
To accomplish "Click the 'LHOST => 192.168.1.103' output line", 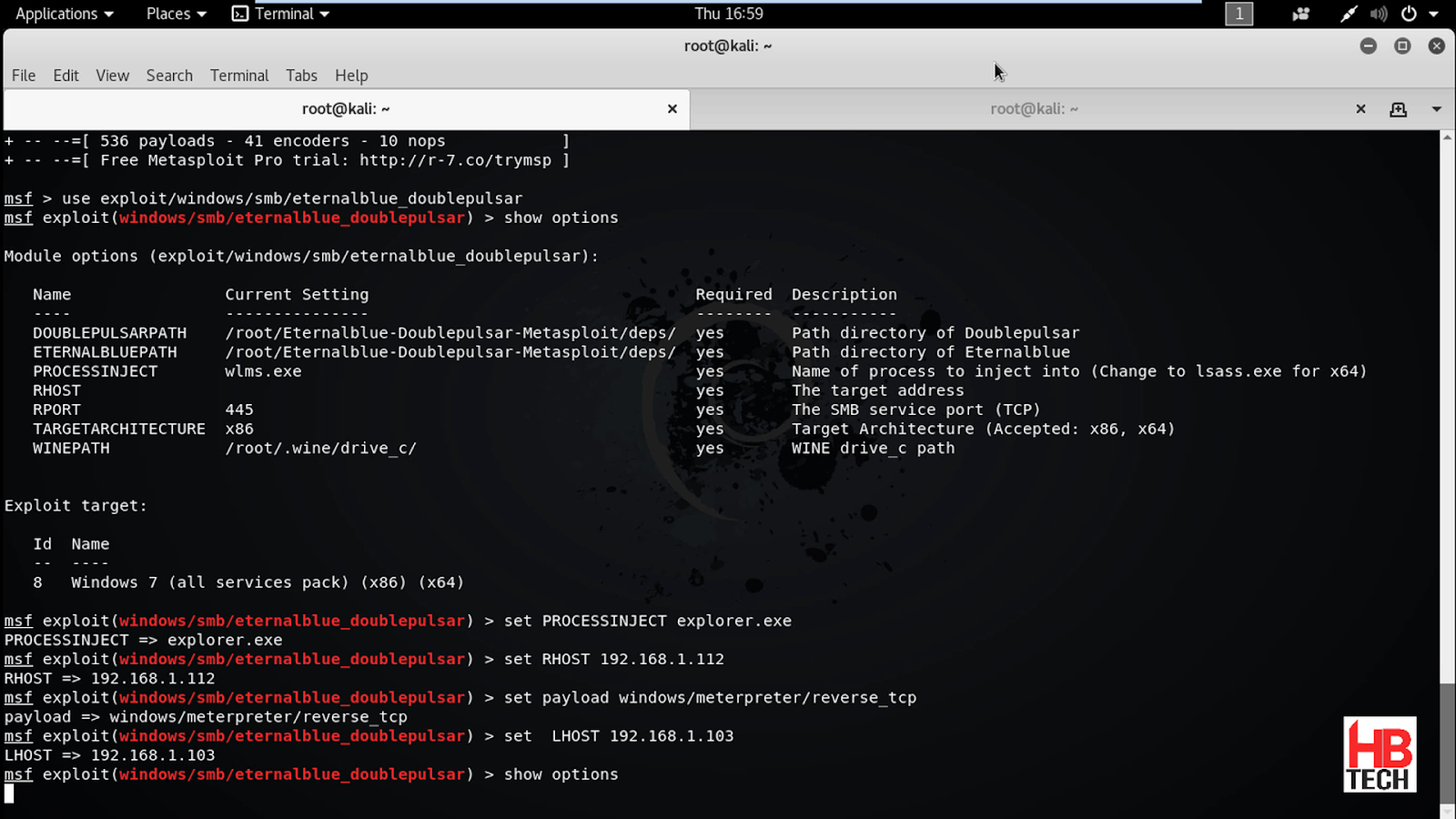I will [x=109, y=755].
